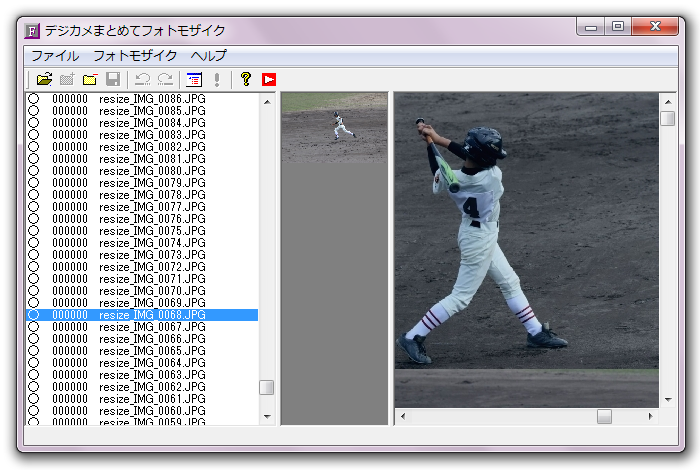This screenshot has width=700, height=470.
Task: Toggle circle marker for resize_IMG_0086.JPG
Action: [33, 99]
